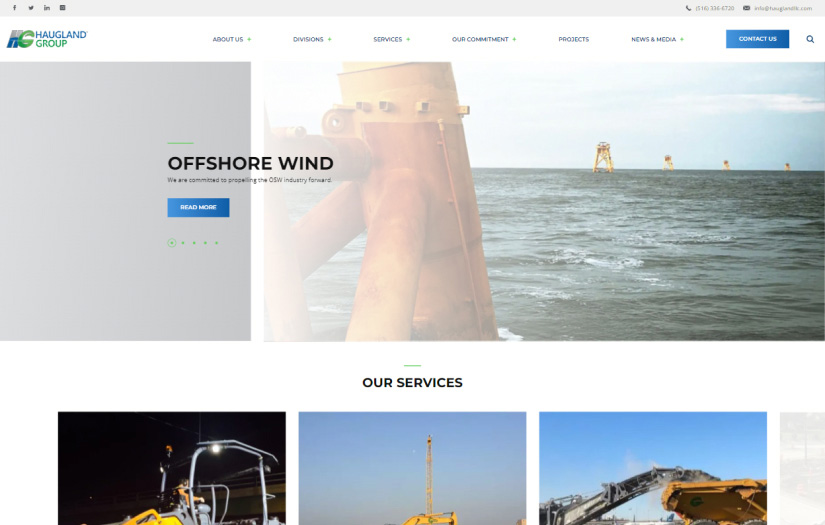Call the (516) 336-6720 phone link
The width and height of the screenshot is (825, 525).
715,8
